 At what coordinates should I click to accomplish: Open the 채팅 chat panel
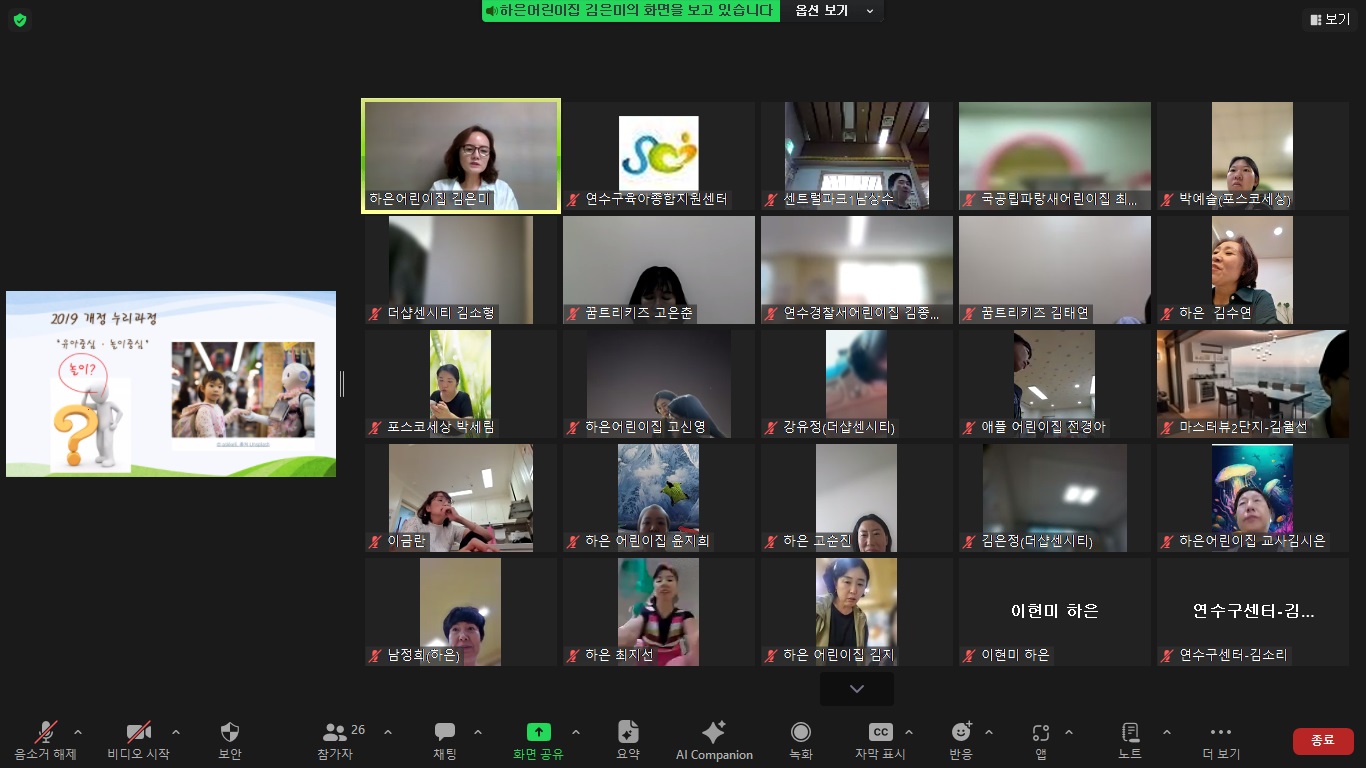coord(445,741)
